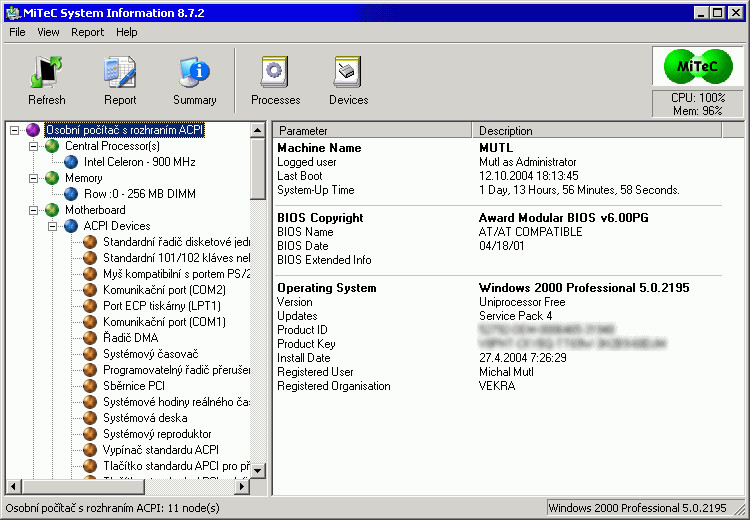Click the Memory green node icon

(52, 178)
